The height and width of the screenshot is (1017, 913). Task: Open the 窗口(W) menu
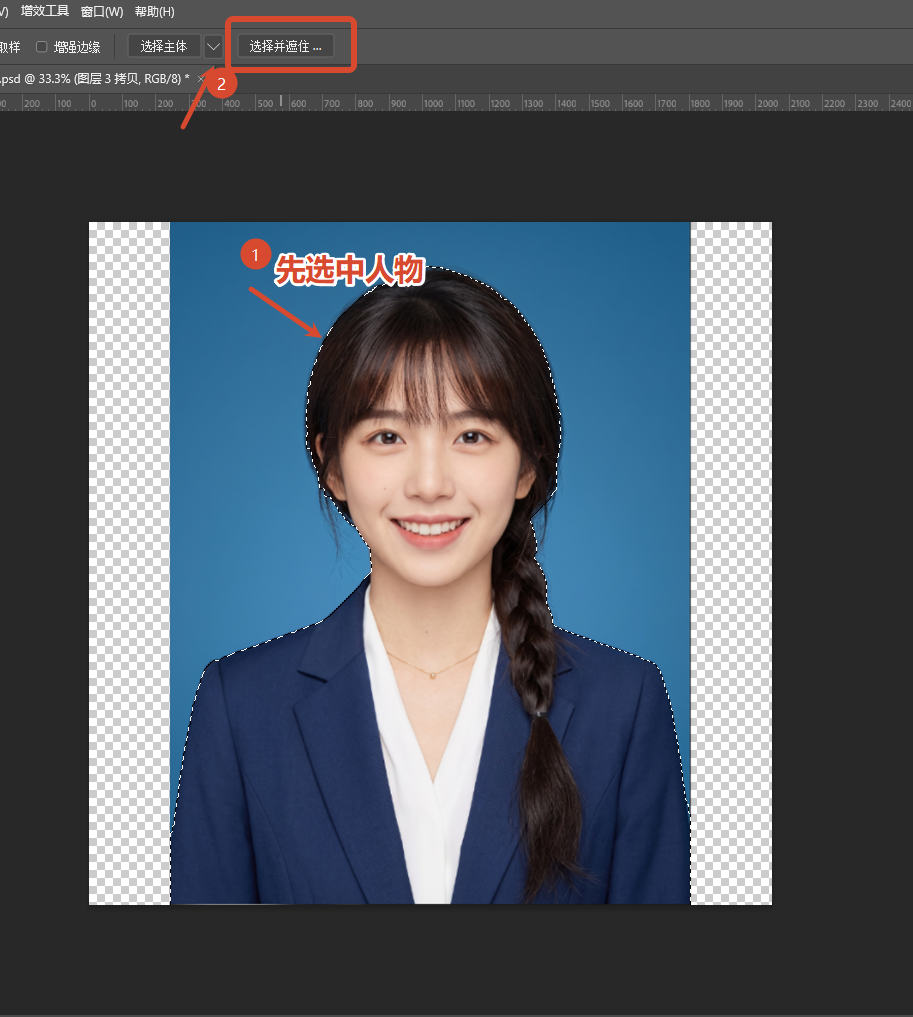pyautogui.click(x=102, y=12)
